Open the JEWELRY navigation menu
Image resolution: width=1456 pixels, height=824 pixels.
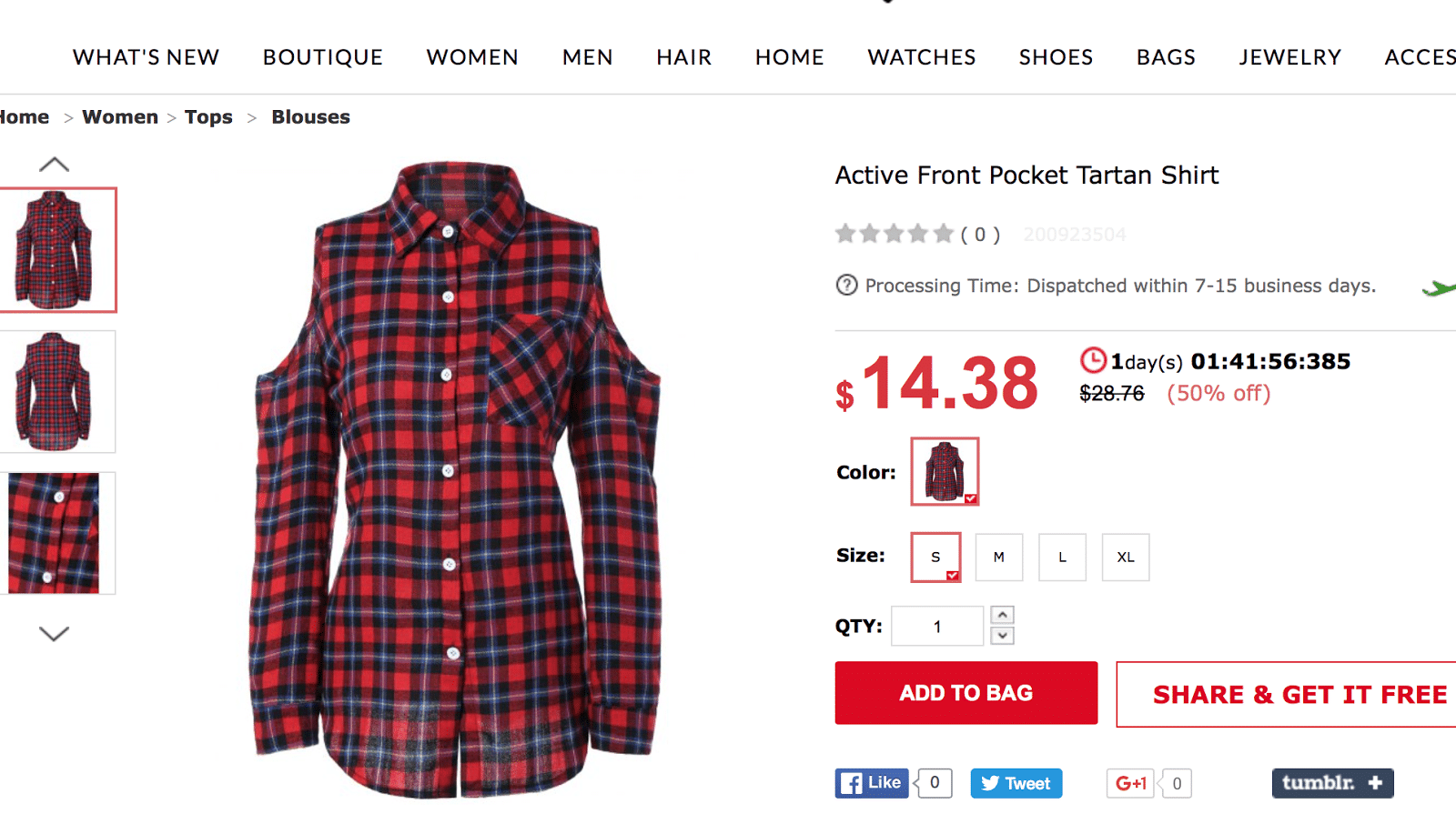pos(1289,57)
